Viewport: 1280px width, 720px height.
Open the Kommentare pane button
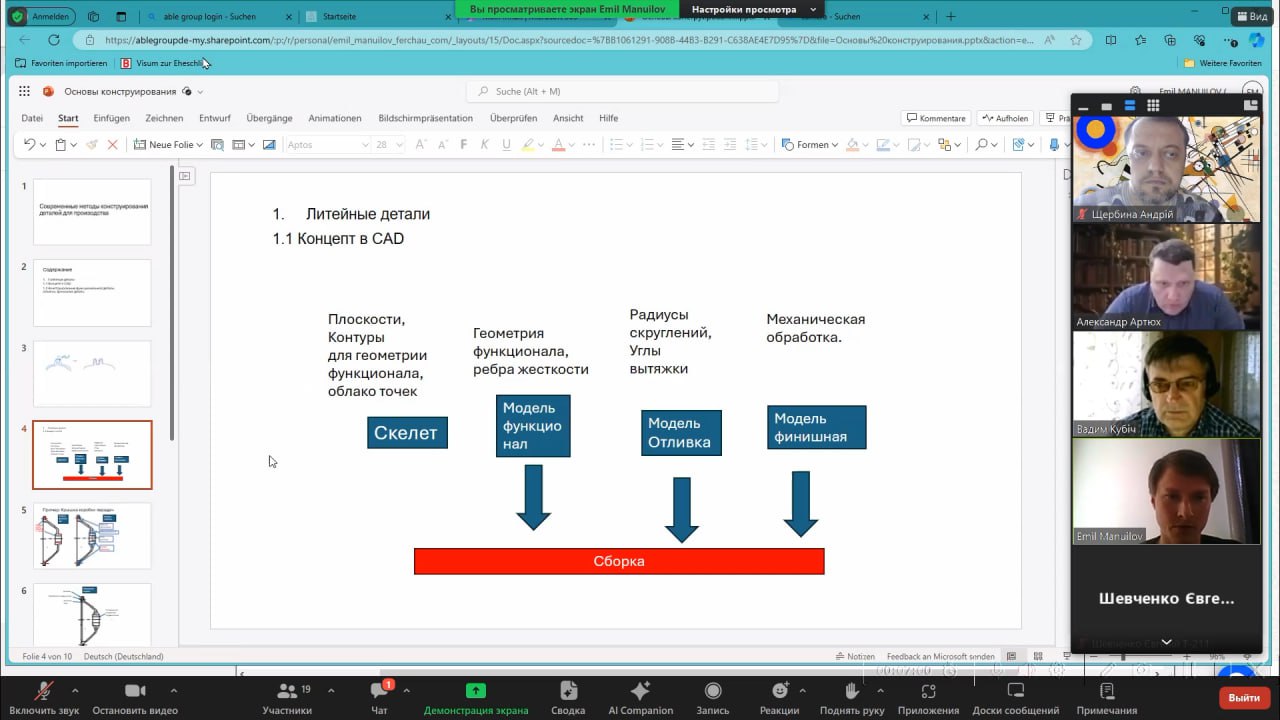coord(936,118)
